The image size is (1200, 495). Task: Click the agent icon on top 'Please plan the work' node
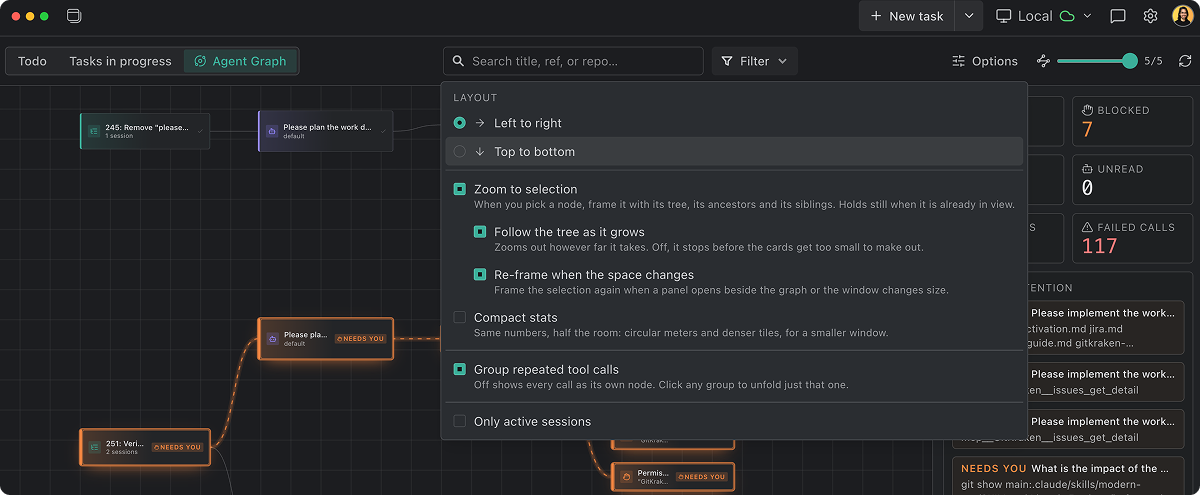[271, 131]
